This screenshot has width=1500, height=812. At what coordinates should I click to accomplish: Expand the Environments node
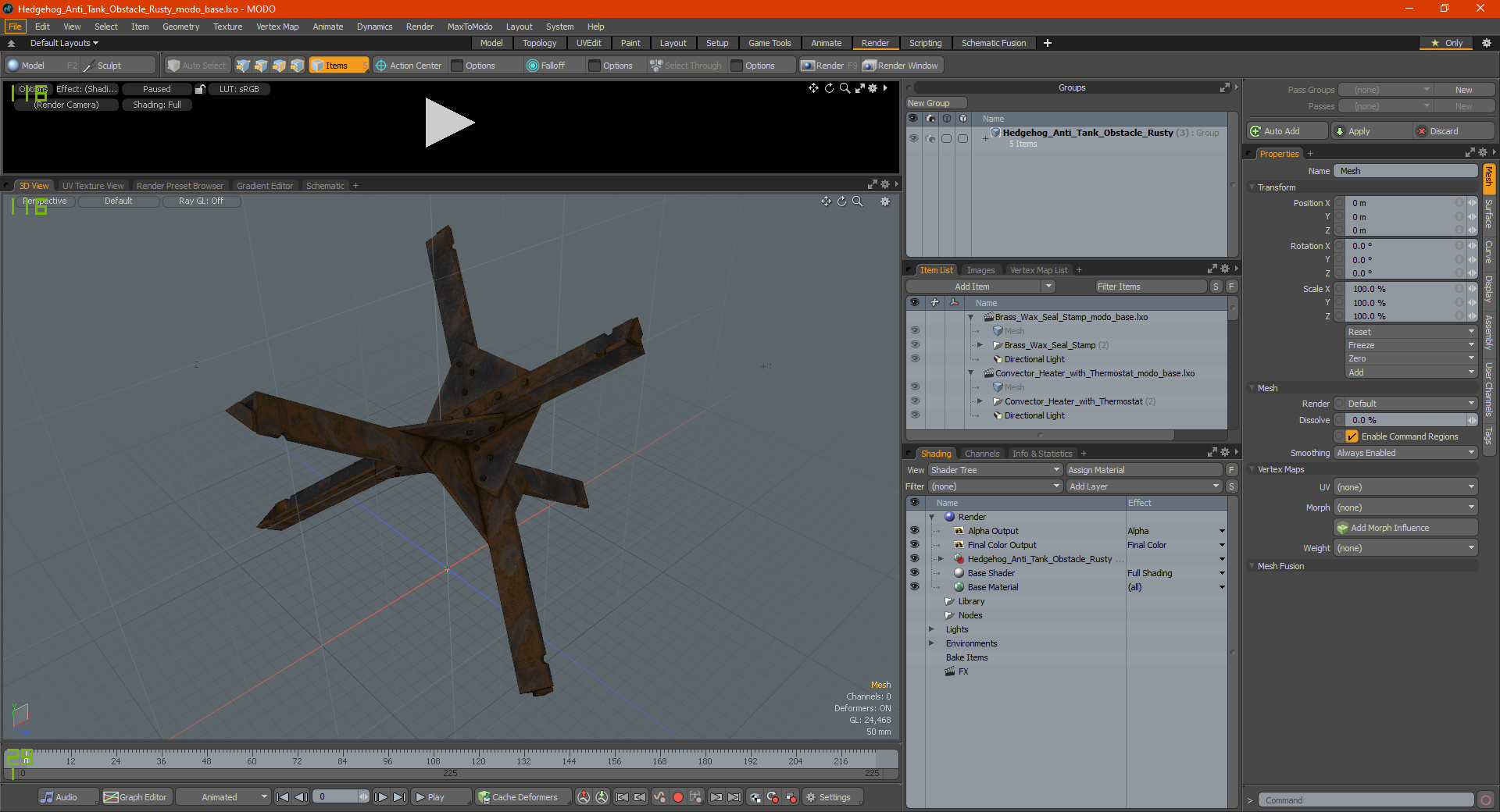pos(931,643)
